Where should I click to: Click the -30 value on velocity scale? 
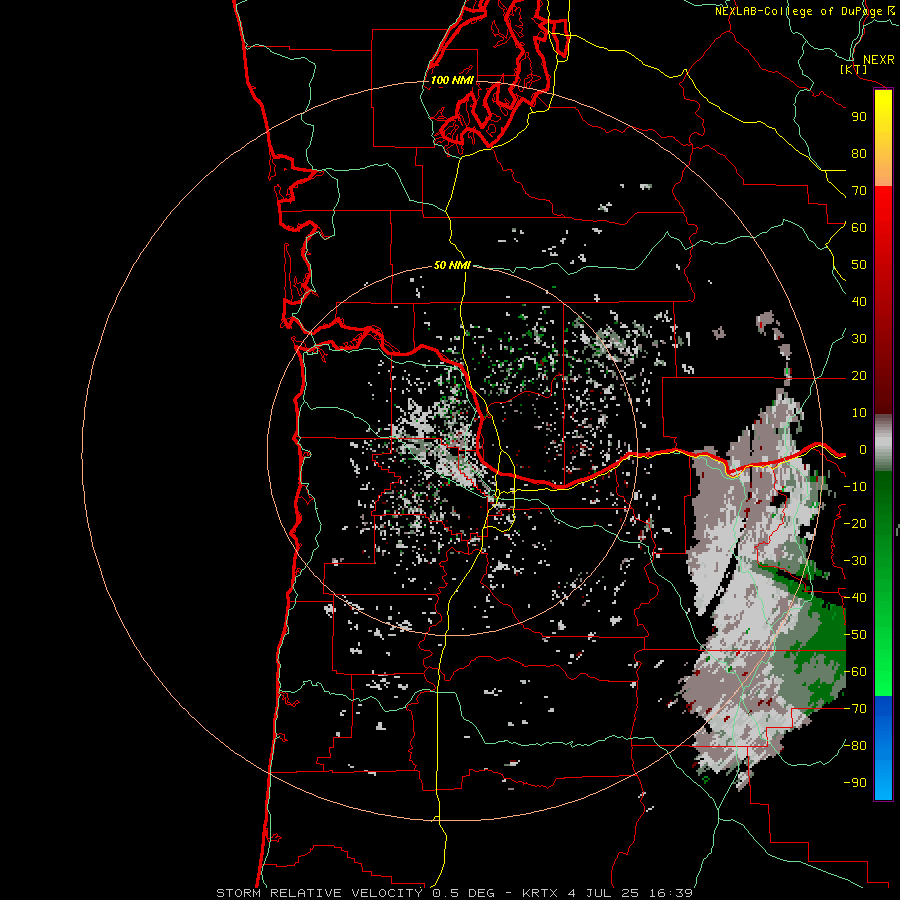click(855, 561)
